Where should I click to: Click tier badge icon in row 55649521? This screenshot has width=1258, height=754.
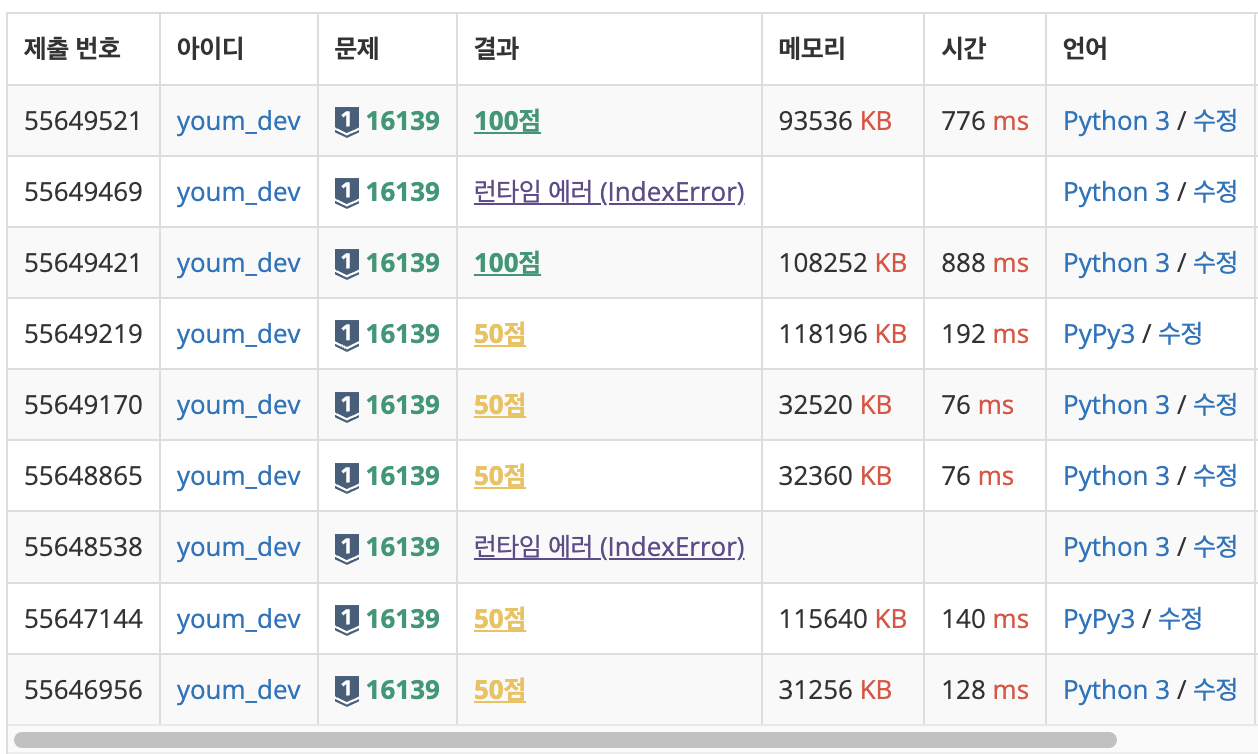(346, 122)
